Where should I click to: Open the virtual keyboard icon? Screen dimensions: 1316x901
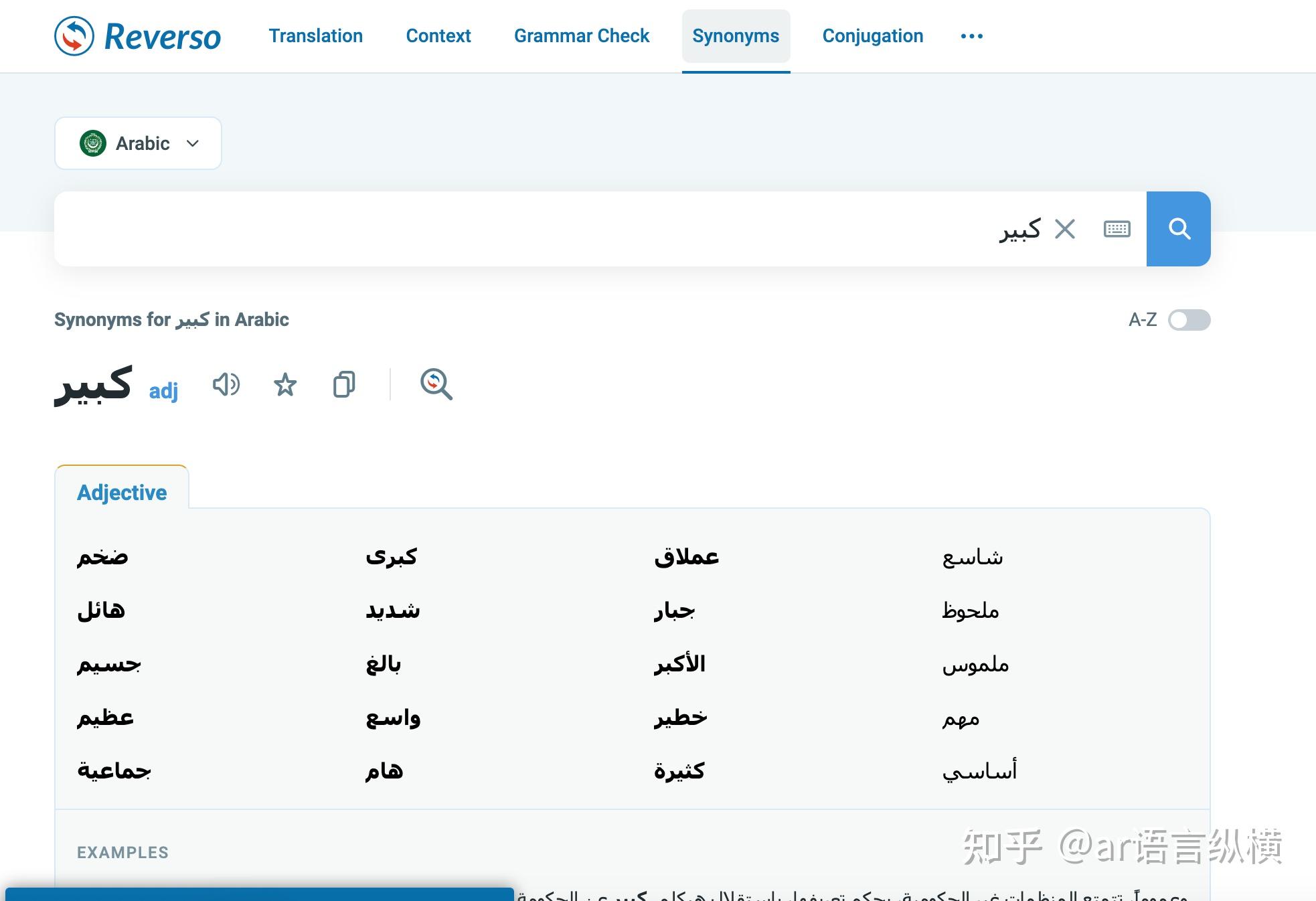[x=1117, y=229]
